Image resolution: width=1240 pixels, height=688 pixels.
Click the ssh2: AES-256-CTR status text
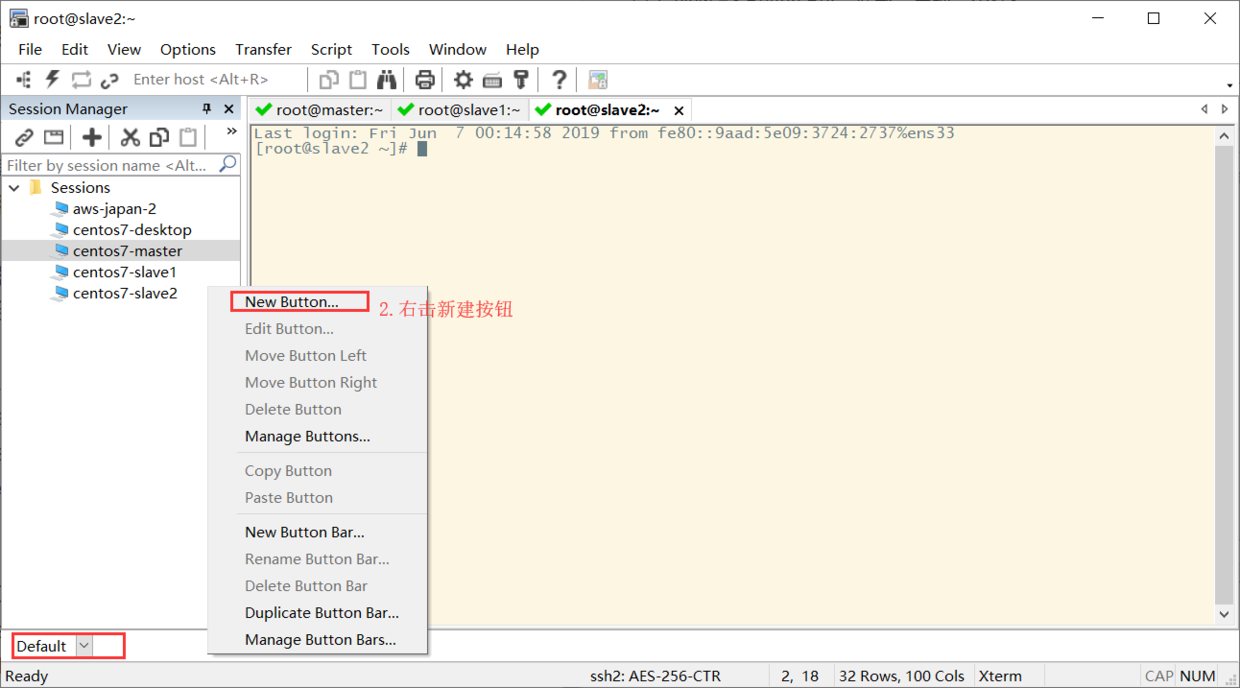point(655,676)
